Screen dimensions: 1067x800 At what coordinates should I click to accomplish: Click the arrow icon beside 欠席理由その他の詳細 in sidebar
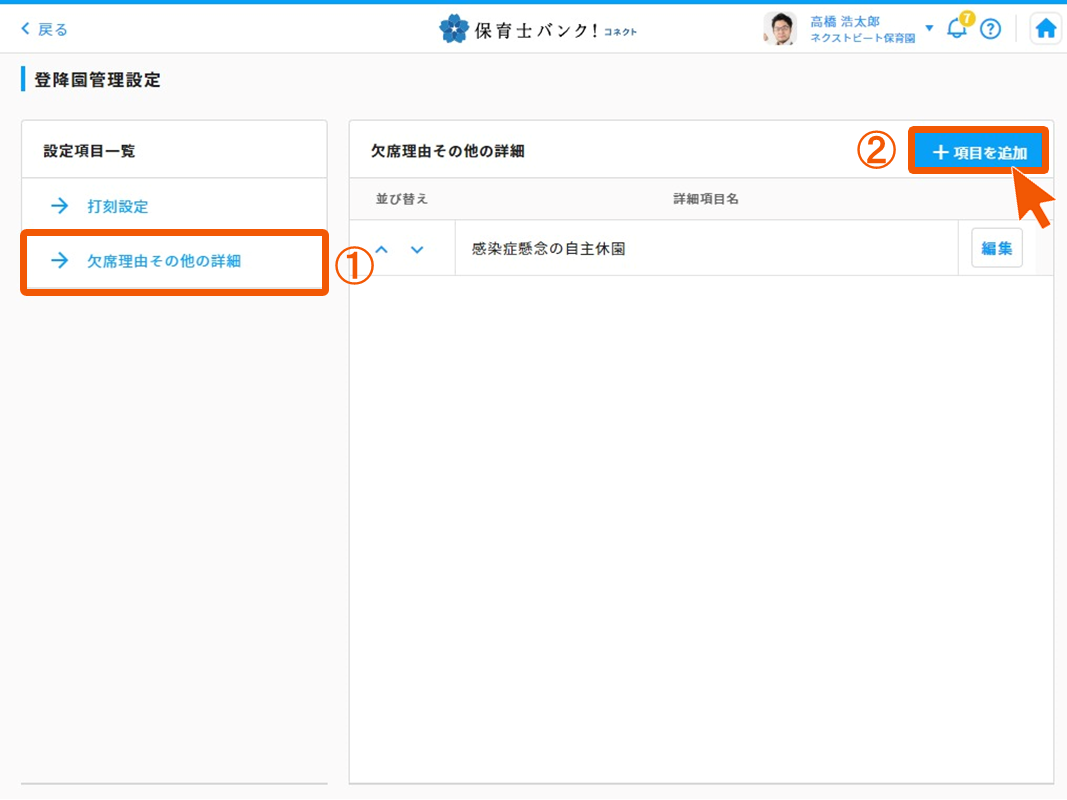(60, 261)
